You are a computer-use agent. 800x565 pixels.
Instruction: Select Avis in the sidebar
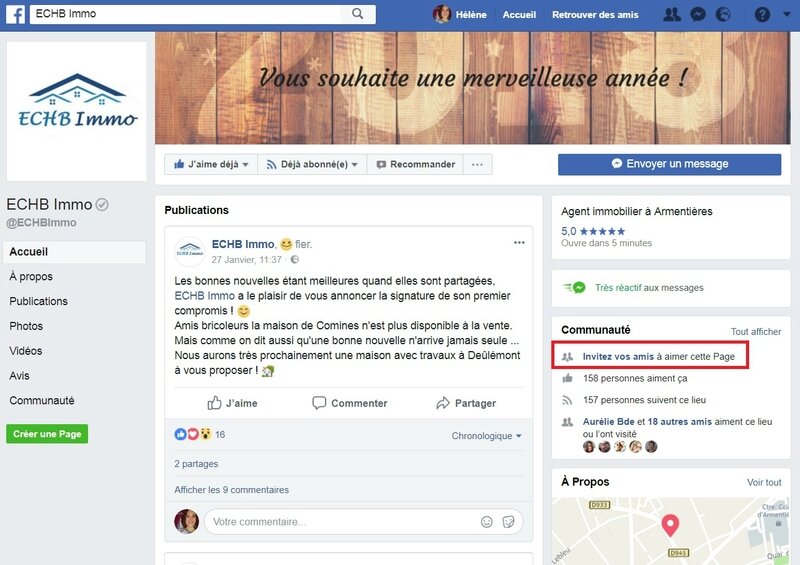click(19, 376)
